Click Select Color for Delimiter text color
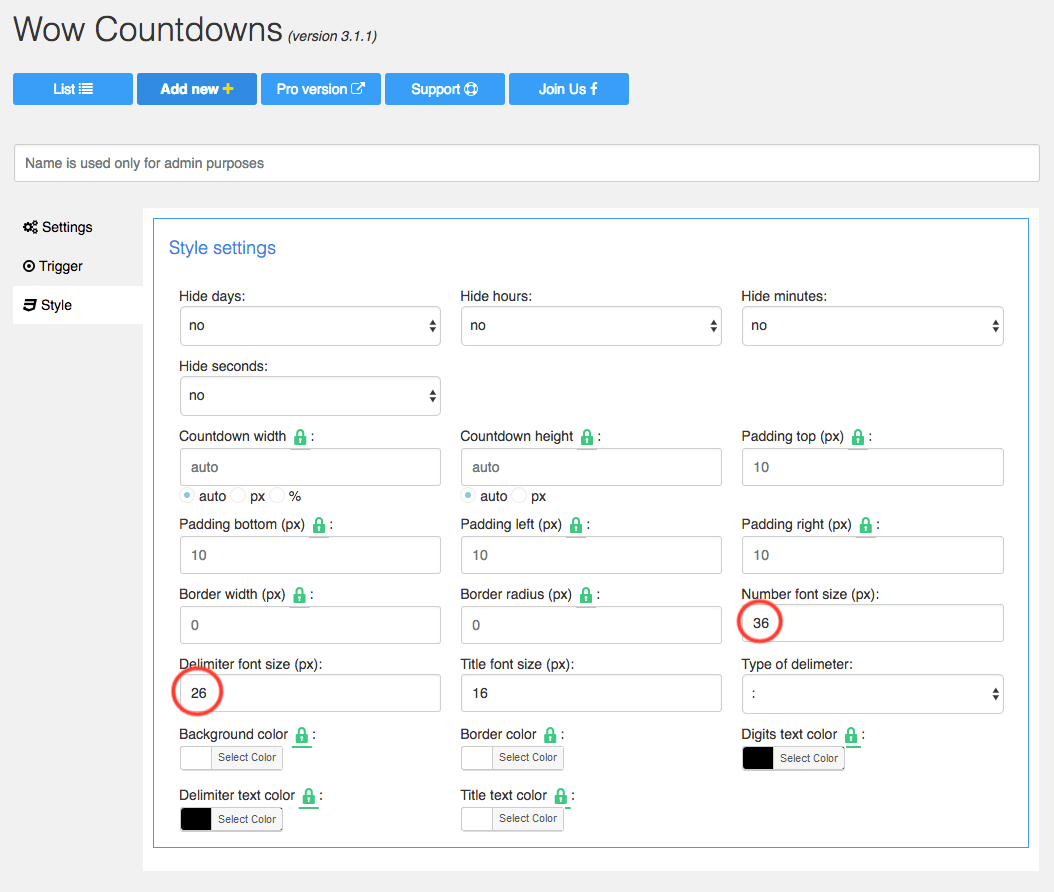The image size is (1054, 892). click(x=247, y=819)
